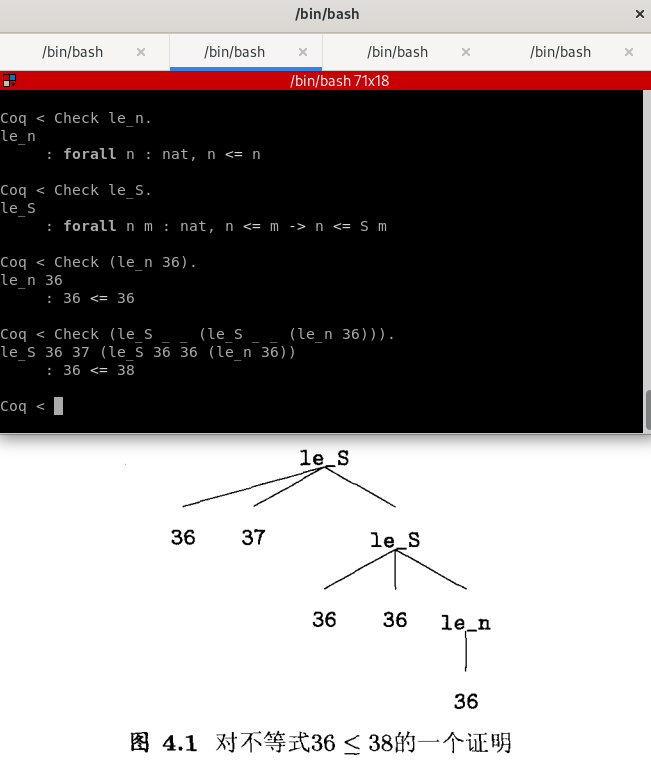Click the figure 4.1 caption text
The width and height of the screenshot is (651, 762).
point(322,743)
